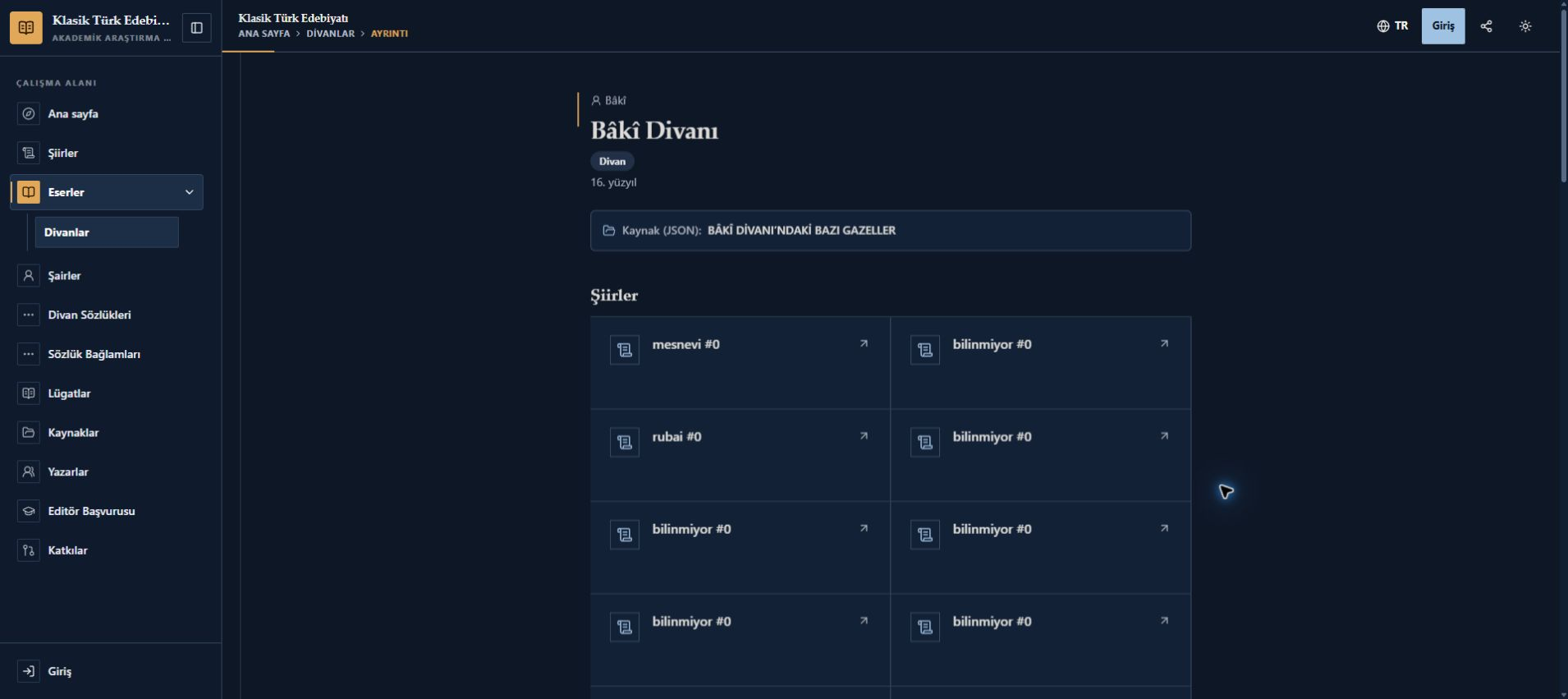Screen dimensions: 1568x699
Task: Click the Klasik Türk Edebiyatı book logo
Action: point(26,28)
